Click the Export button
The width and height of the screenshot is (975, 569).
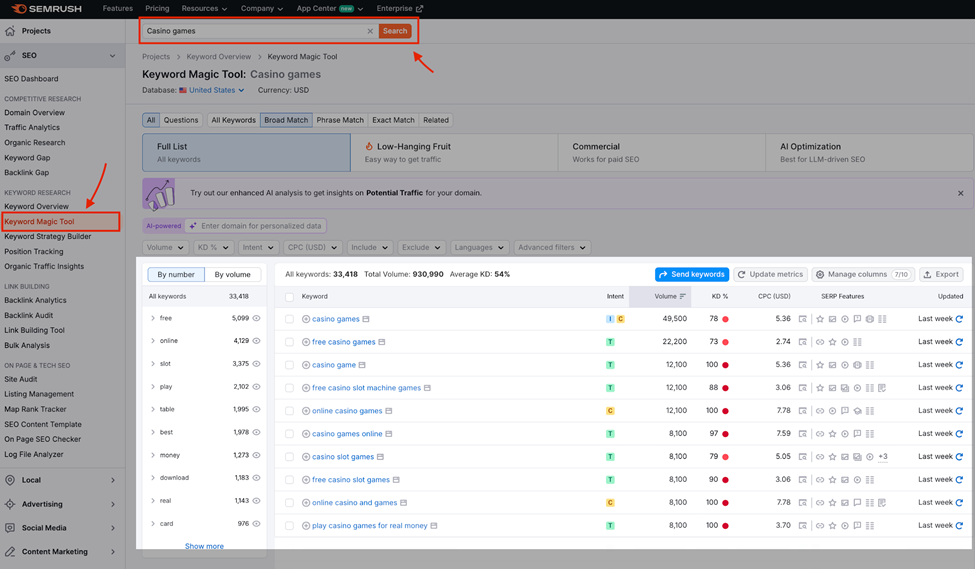[x=941, y=274]
